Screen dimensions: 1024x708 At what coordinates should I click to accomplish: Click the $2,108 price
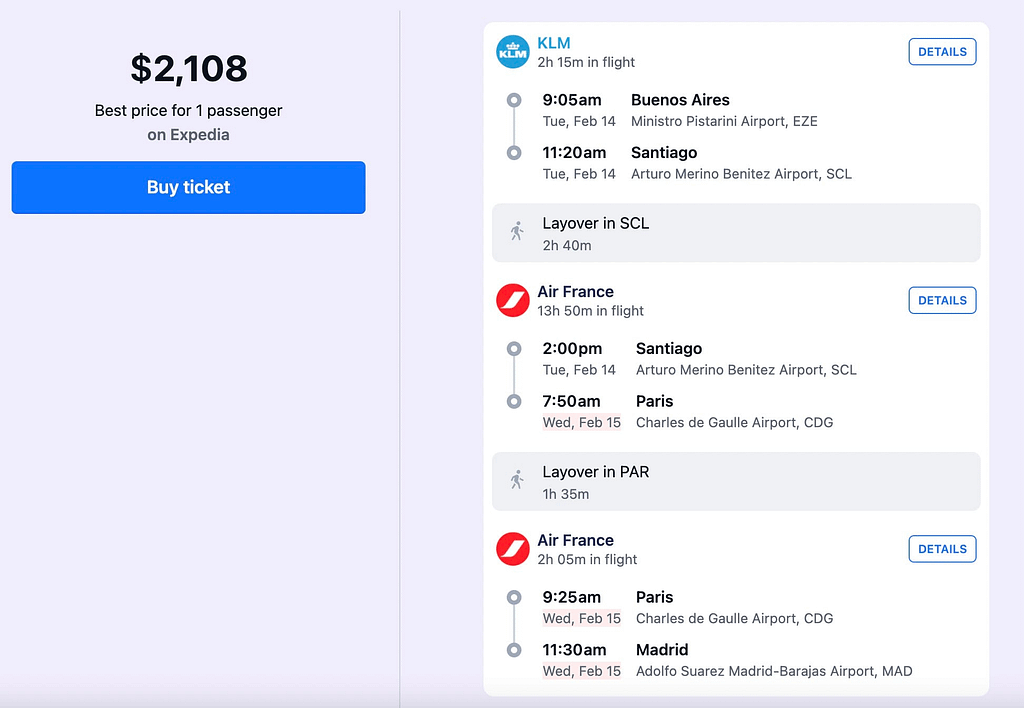[x=189, y=69]
